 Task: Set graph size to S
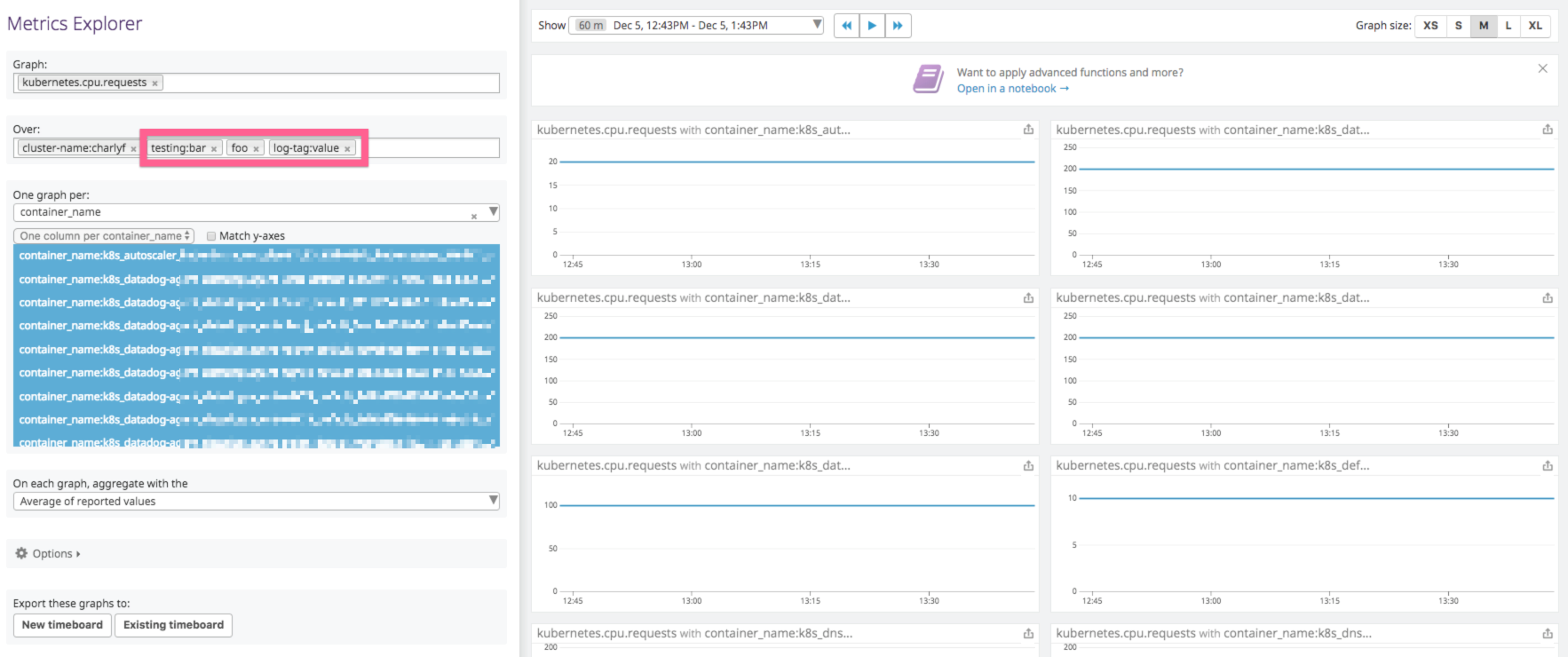click(1458, 26)
